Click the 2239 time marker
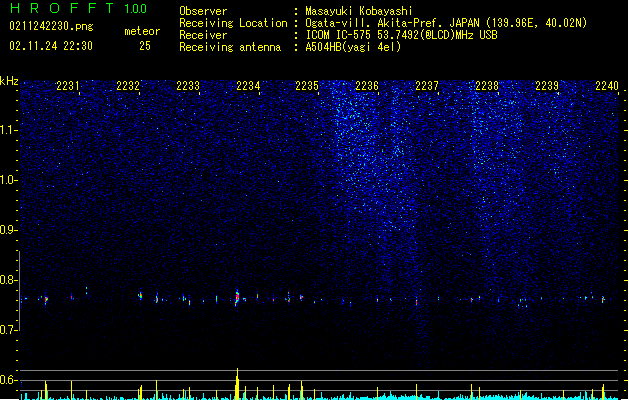Viewport: 629px width, 400px height. click(x=547, y=86)
